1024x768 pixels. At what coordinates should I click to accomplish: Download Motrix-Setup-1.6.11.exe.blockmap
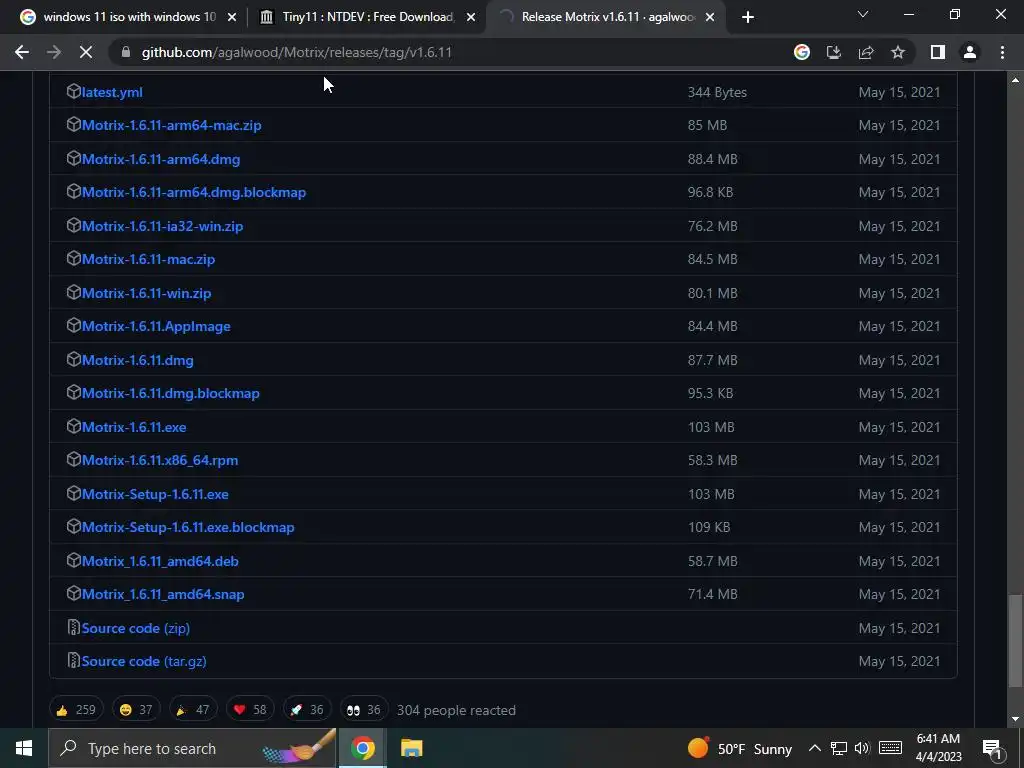pyautogui.click(x=188, y=527)
